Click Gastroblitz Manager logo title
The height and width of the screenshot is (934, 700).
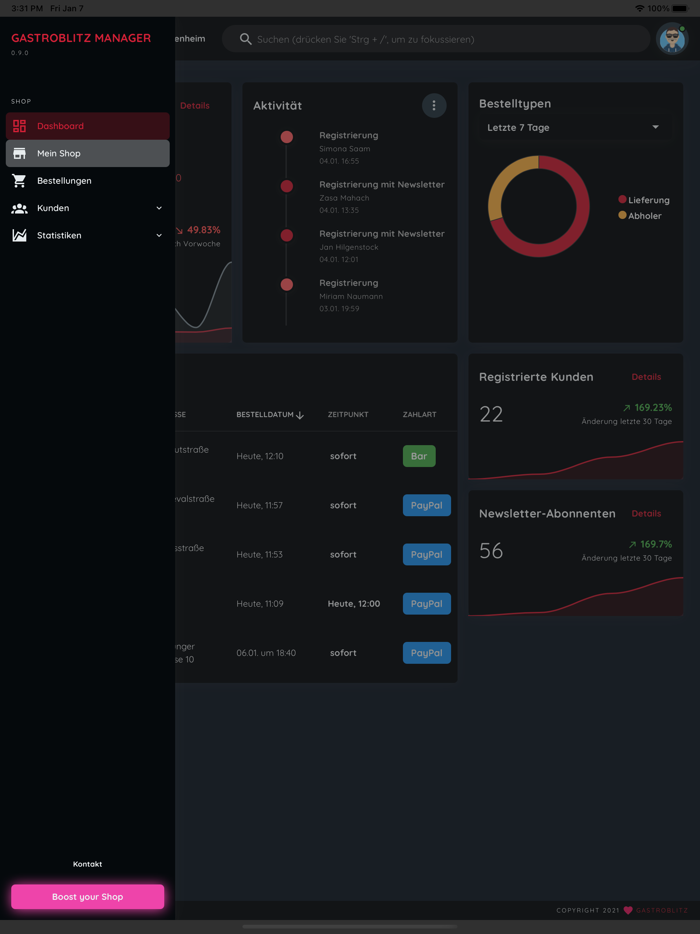click(81, 38)
